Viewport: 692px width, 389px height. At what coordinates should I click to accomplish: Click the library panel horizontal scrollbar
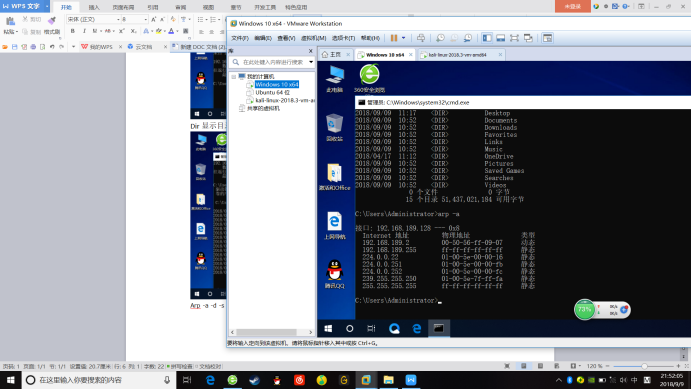point(267,332)
